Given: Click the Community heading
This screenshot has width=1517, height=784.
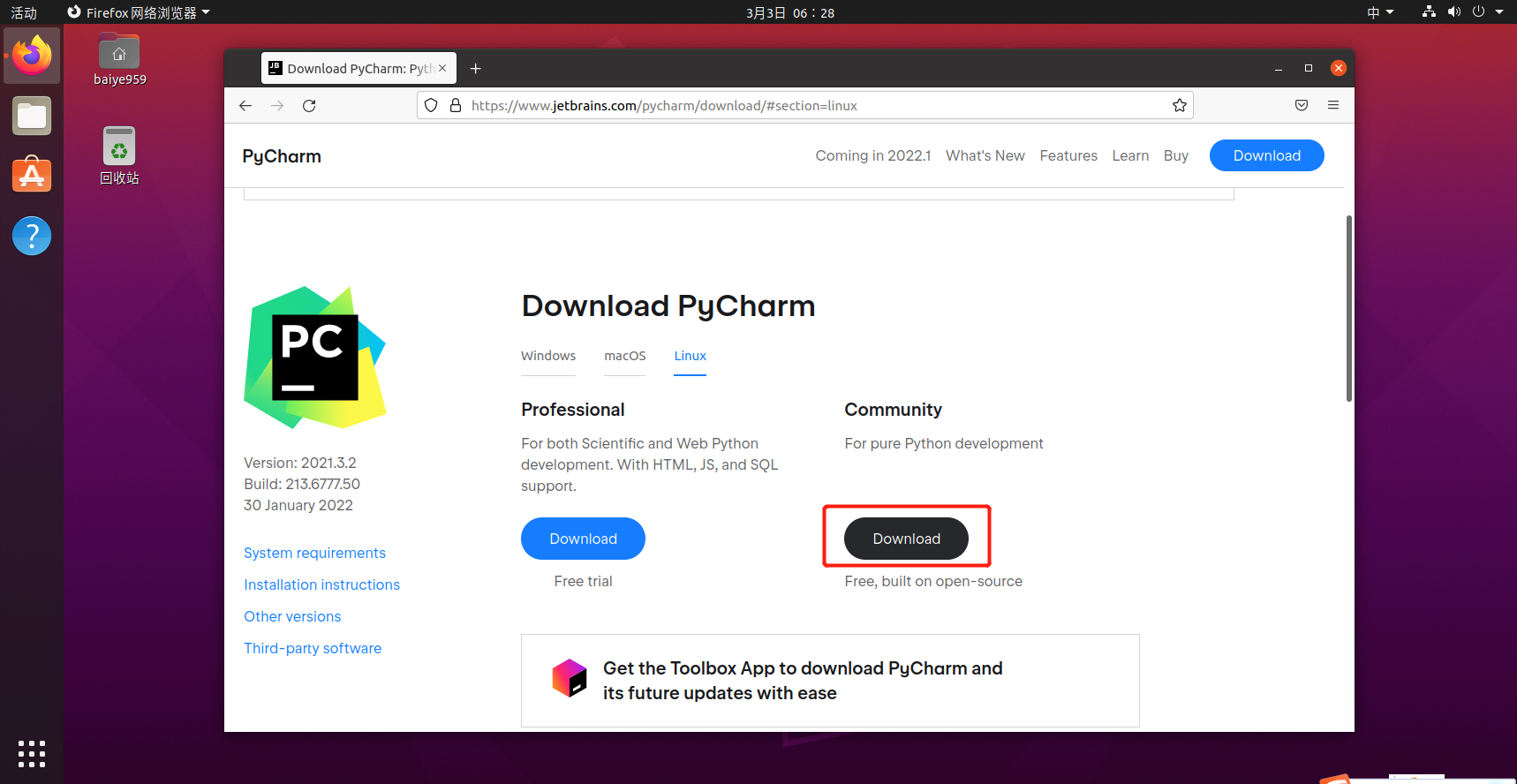Looking at the screenshot, I should coord(893,410).
